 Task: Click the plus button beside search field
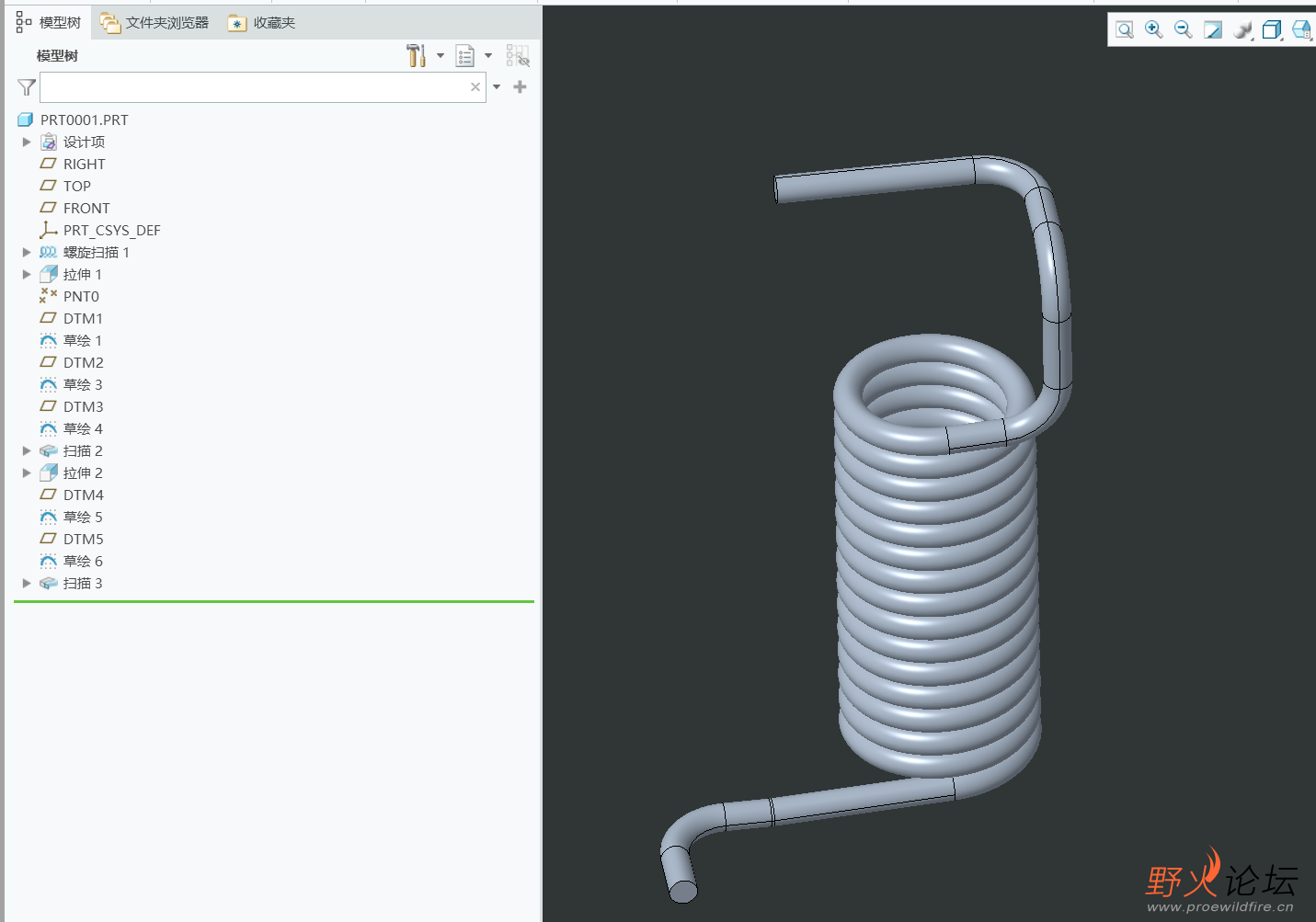520,87
